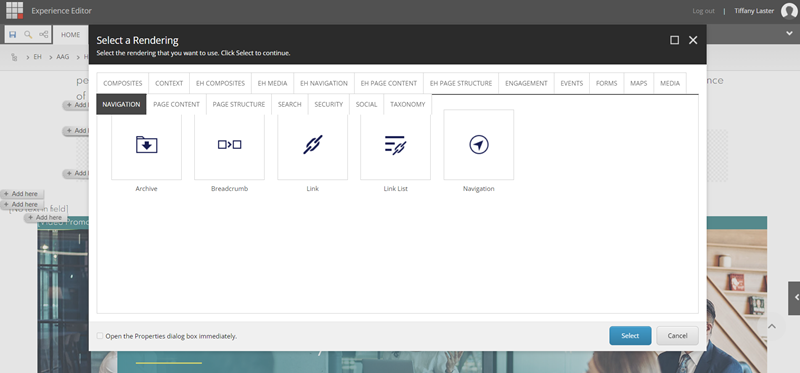
Task: Click the AAG breadcrumb item
Action: (63, 57)
